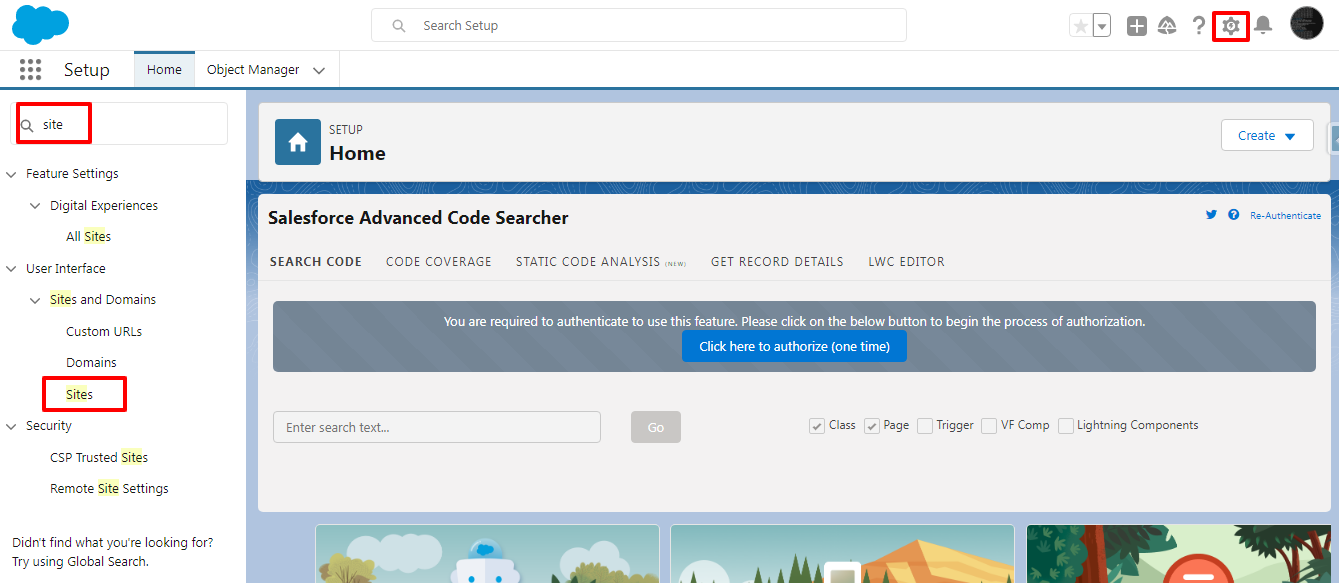Open Custom URLs in the tree
Screen dimensions: 1339x583
tap(104, 331)
